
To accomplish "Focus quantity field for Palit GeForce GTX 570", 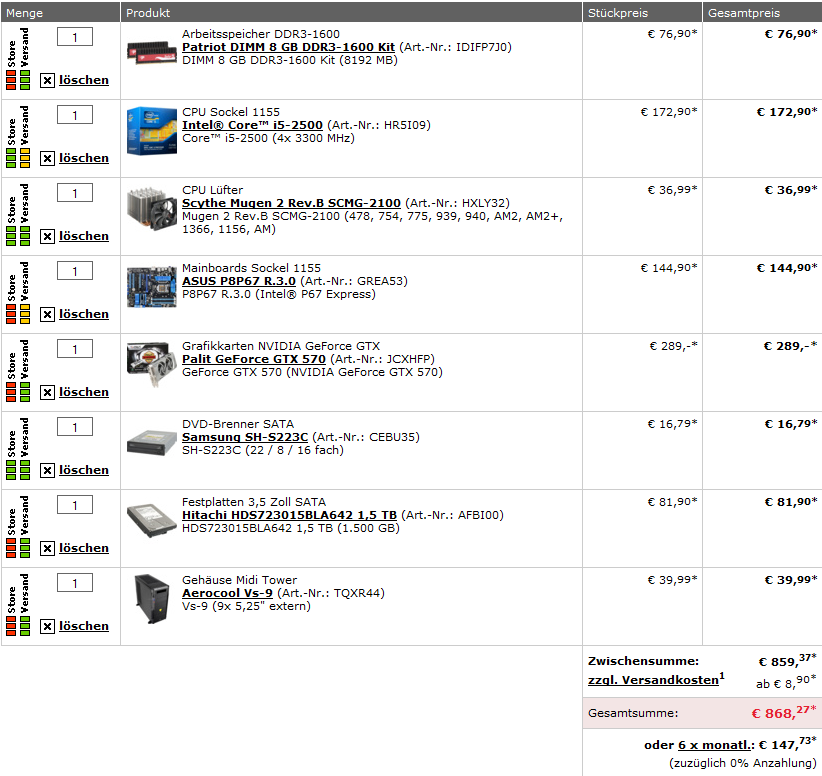I will [75, 349].
